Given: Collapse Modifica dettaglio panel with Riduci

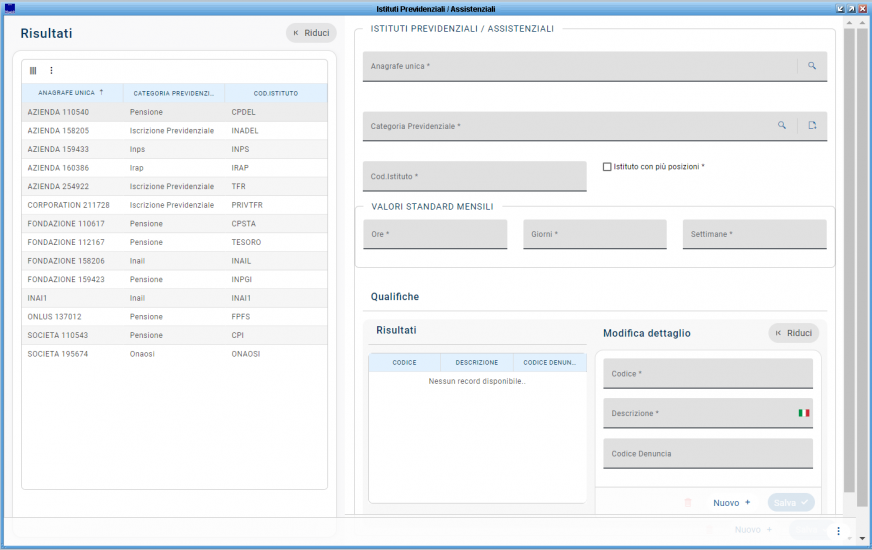Looking at the screenshot, I should tap(793, 333).
